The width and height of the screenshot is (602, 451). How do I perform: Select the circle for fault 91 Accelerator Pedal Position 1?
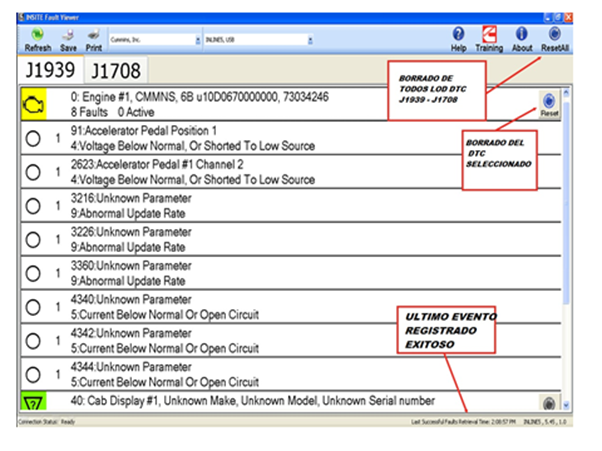point(33,140)
